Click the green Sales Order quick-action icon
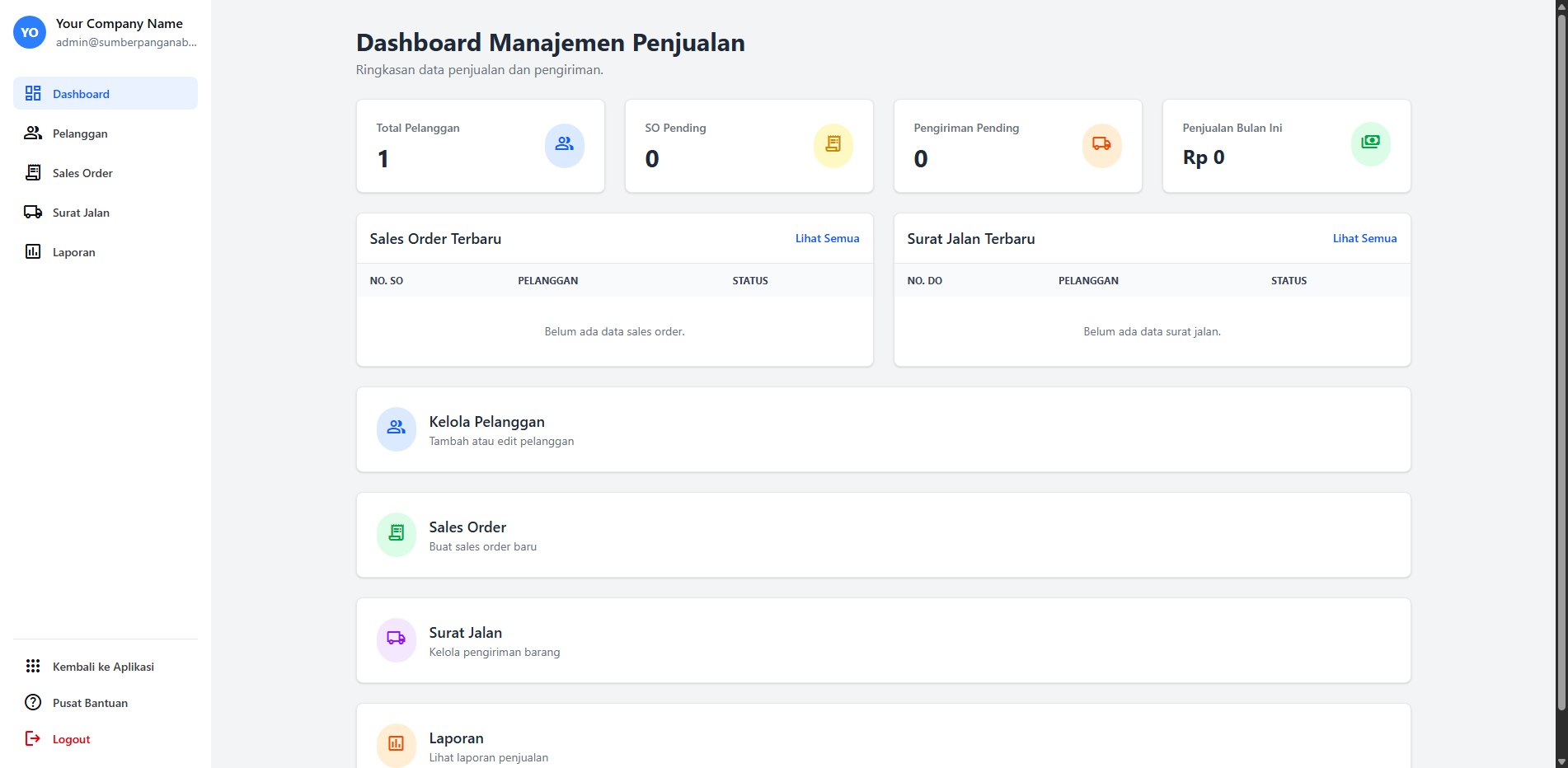1568x768 pixels. click(x=396, y=535)
